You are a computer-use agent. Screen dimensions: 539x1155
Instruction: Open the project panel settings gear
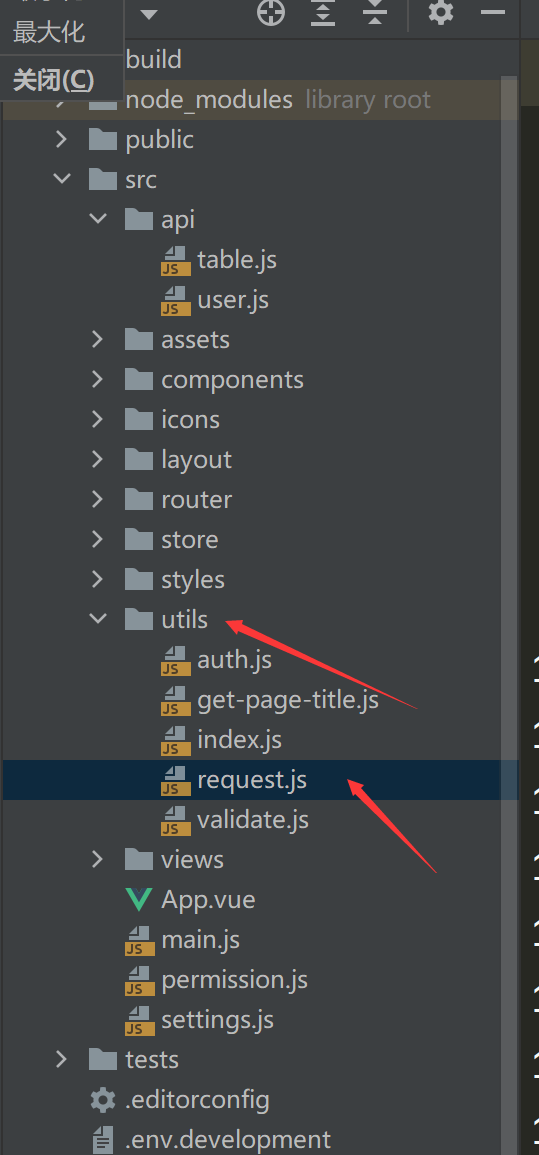click(441, 12)
